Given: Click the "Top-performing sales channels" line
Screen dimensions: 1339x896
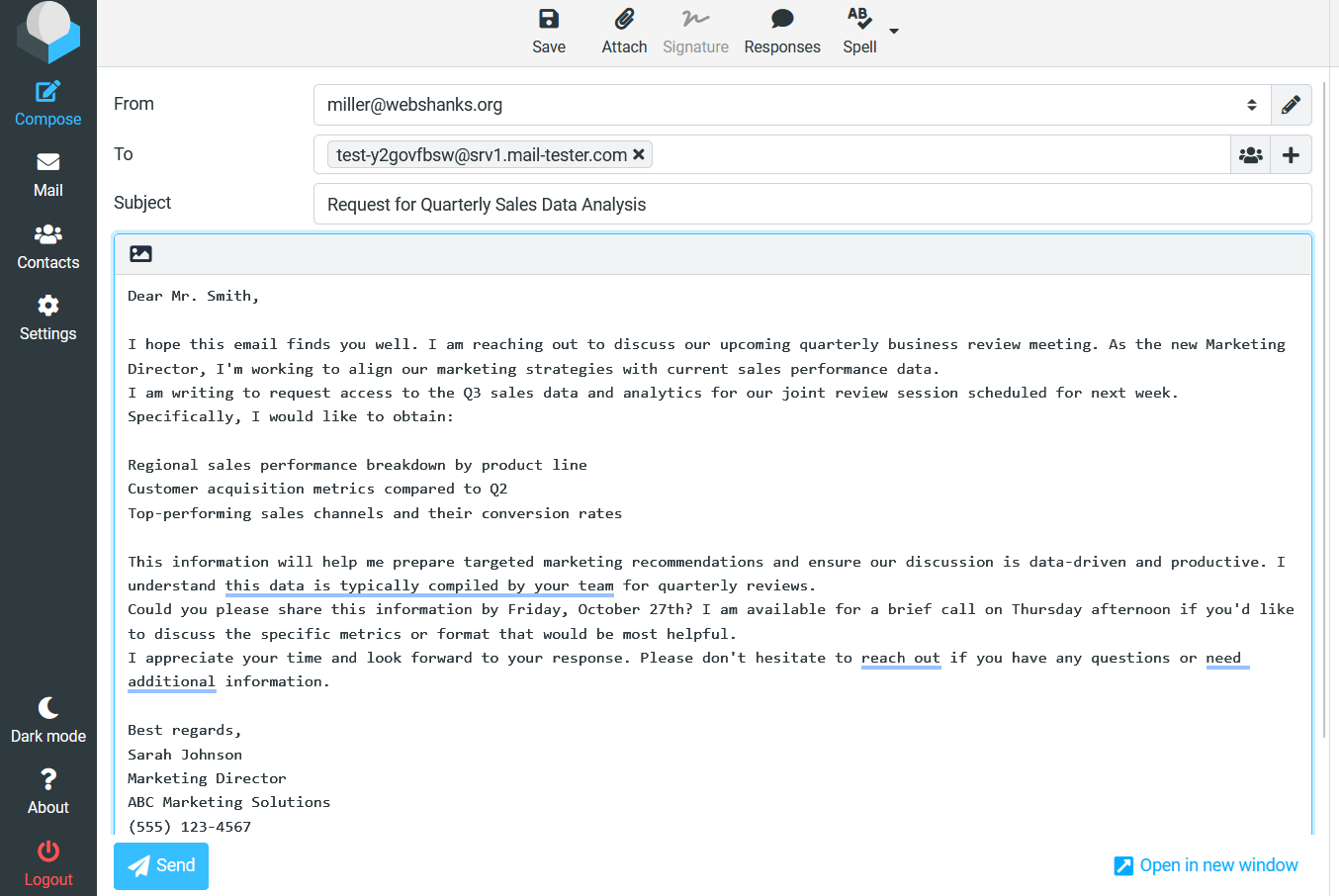Looking at the screenshot, I should 375,513.
